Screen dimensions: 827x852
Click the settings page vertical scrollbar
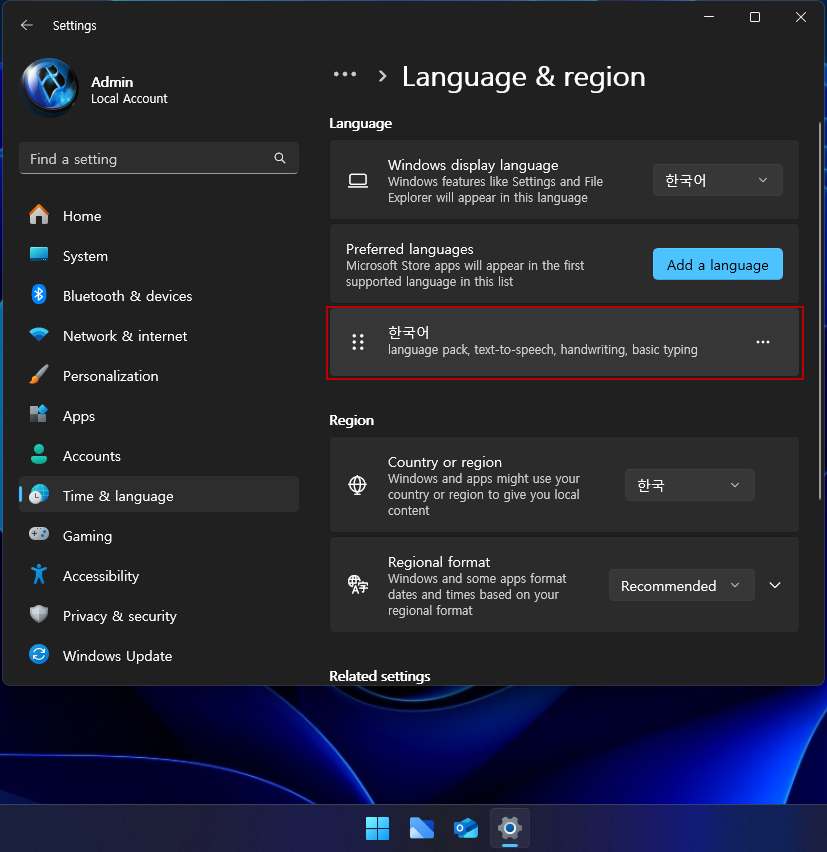pos(820,311)
